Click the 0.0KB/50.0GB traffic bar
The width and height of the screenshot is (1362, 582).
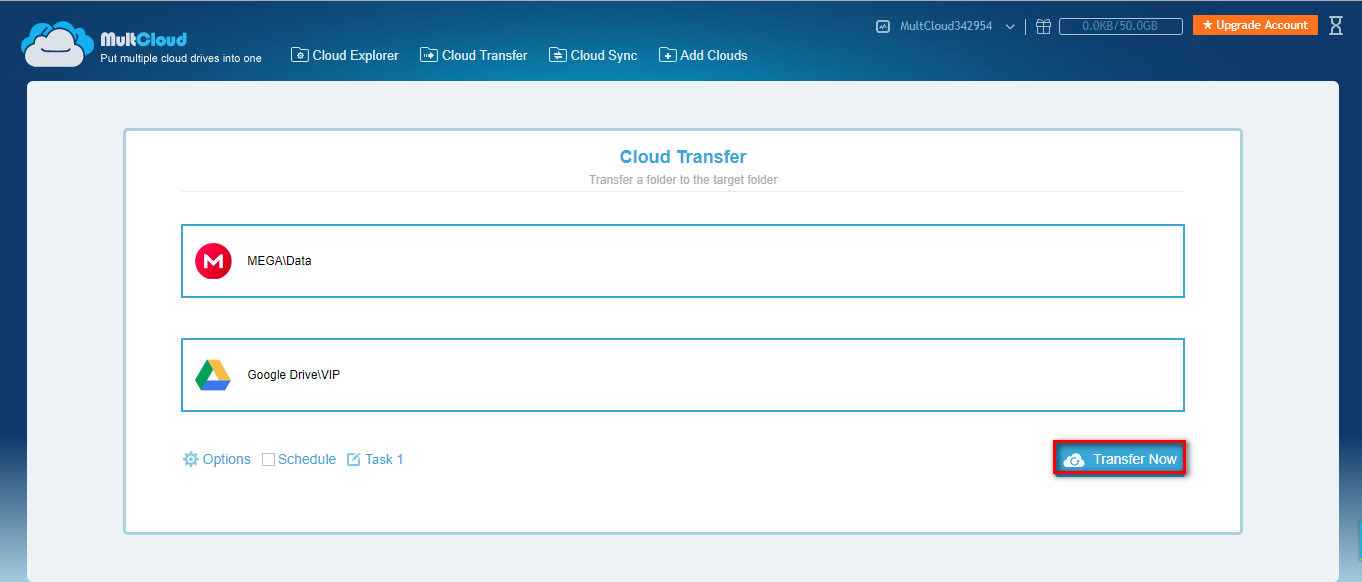(x=1120, y=27)
